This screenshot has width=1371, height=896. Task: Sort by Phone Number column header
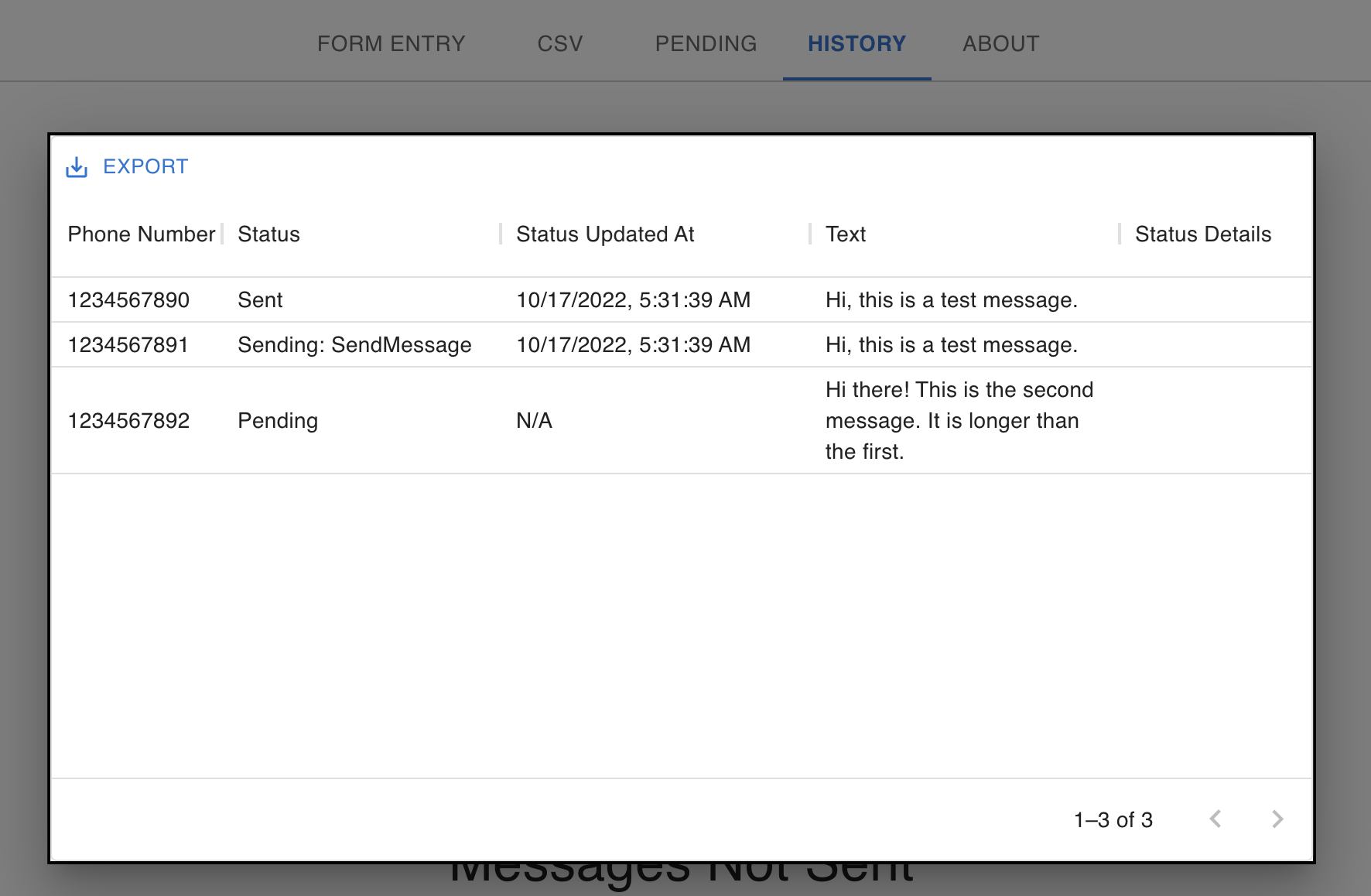point(141,234)
